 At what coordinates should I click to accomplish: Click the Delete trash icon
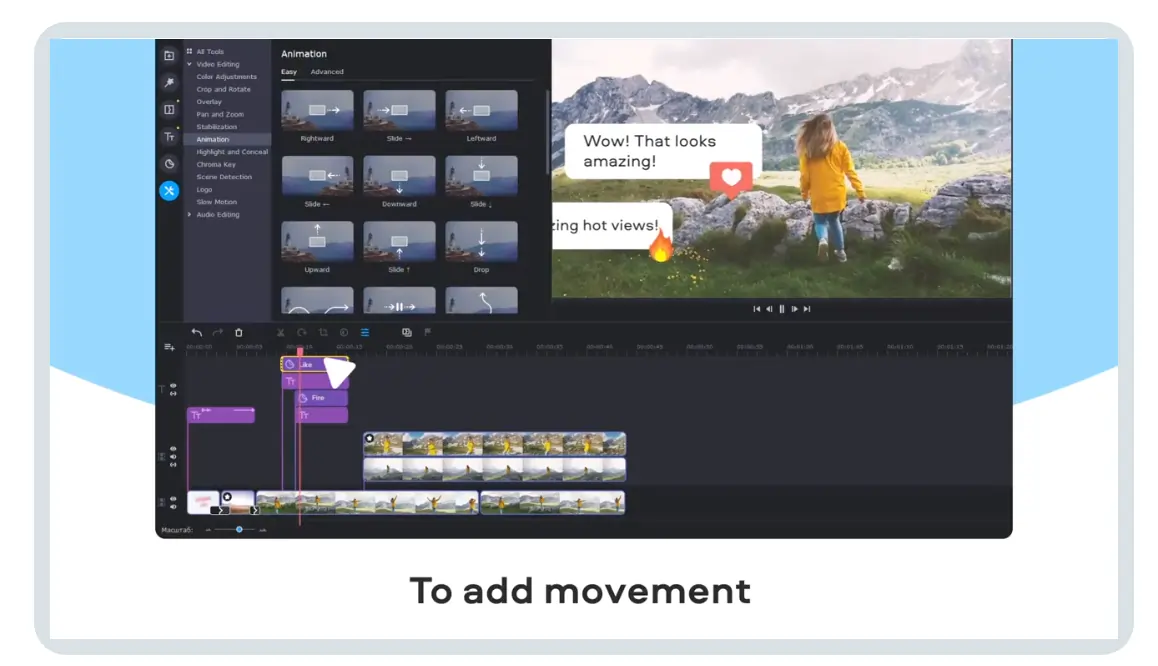(239, 333)
